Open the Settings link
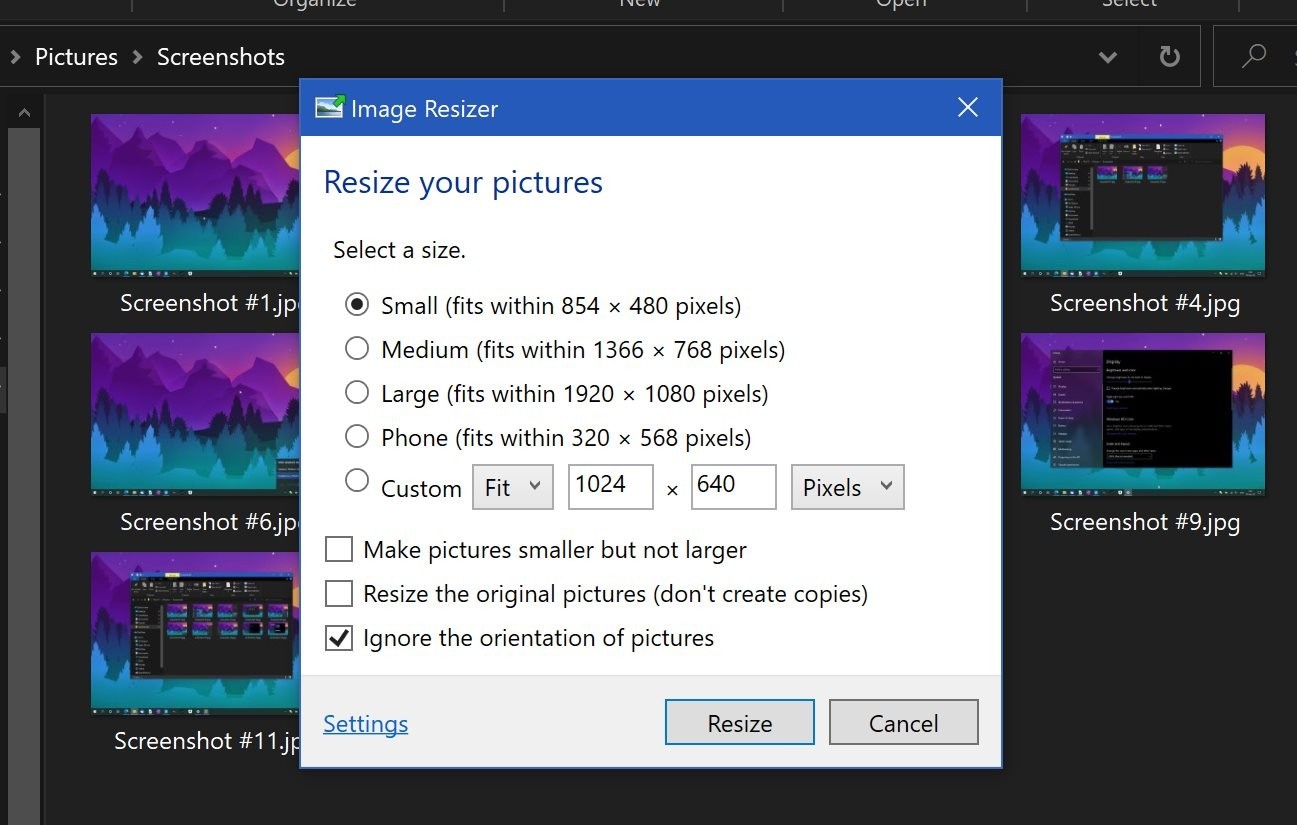 [366, 723]
